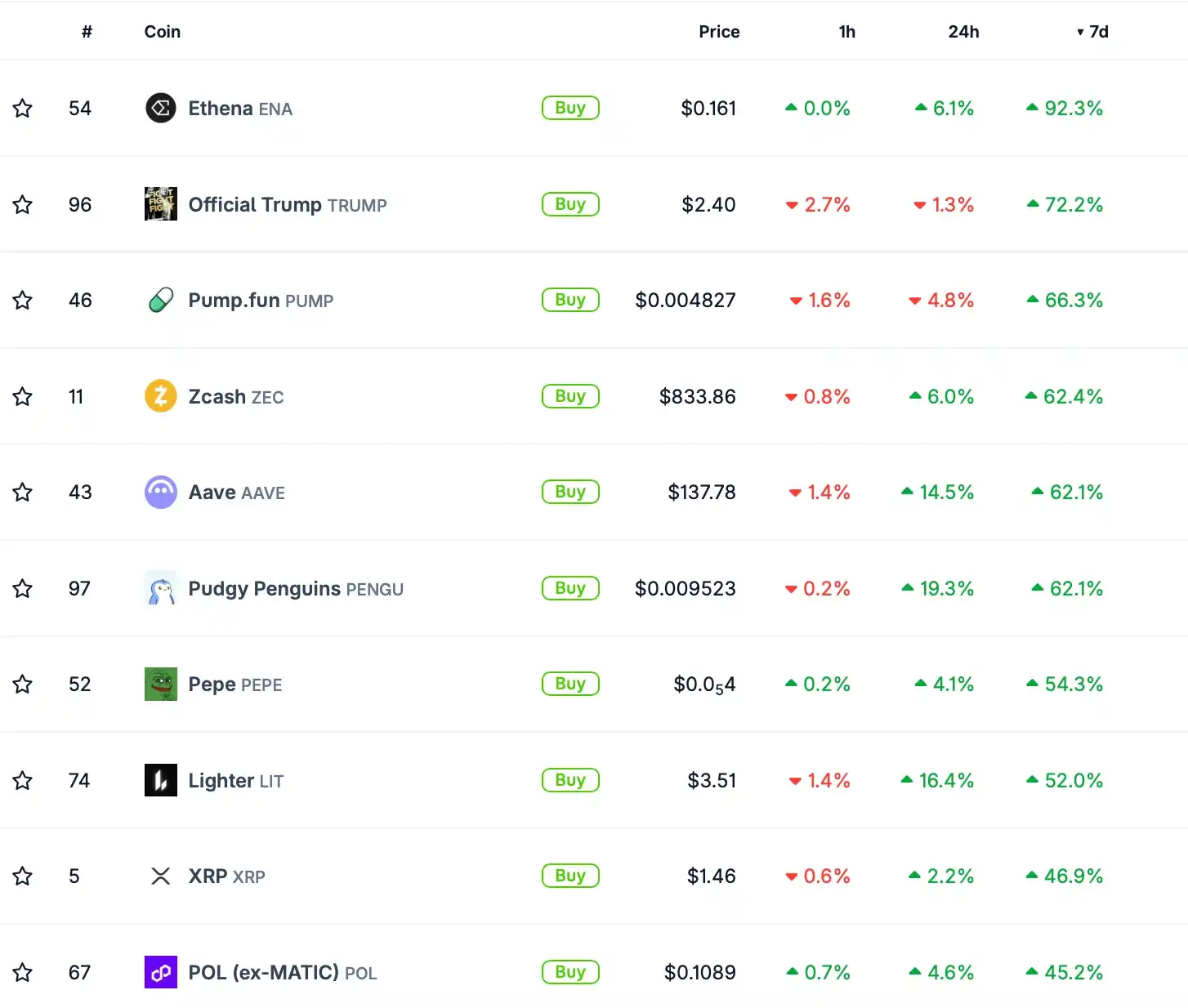The height and width of the screenshot is (1008, 1188).
Task: Star XRP as a favorite
Action: pos(23,876)
